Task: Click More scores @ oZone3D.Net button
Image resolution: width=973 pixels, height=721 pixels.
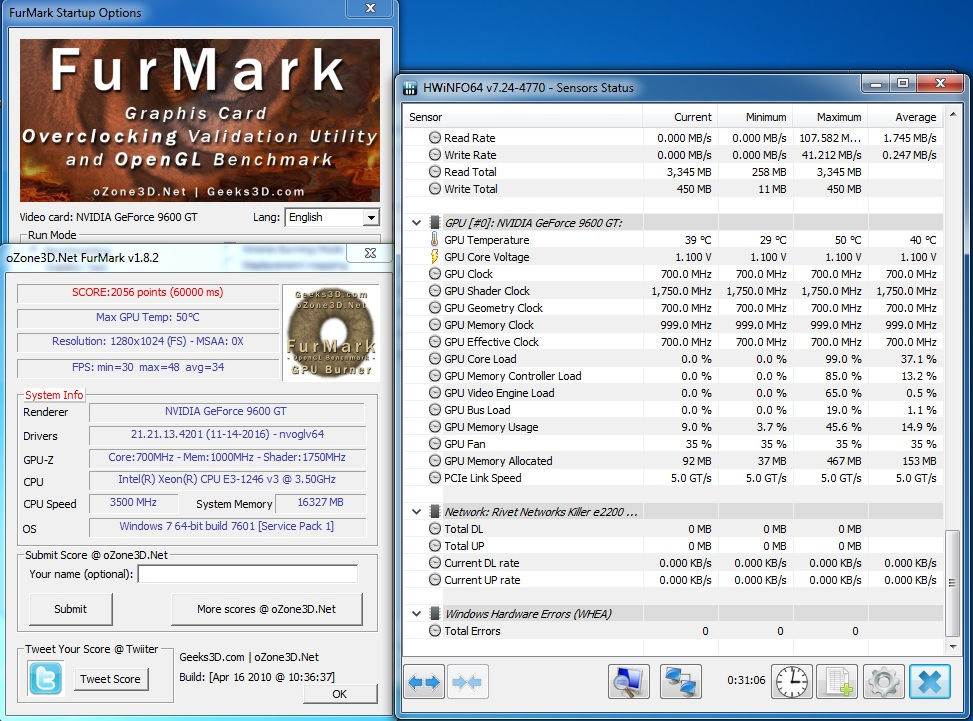Action: coord(266,609)
